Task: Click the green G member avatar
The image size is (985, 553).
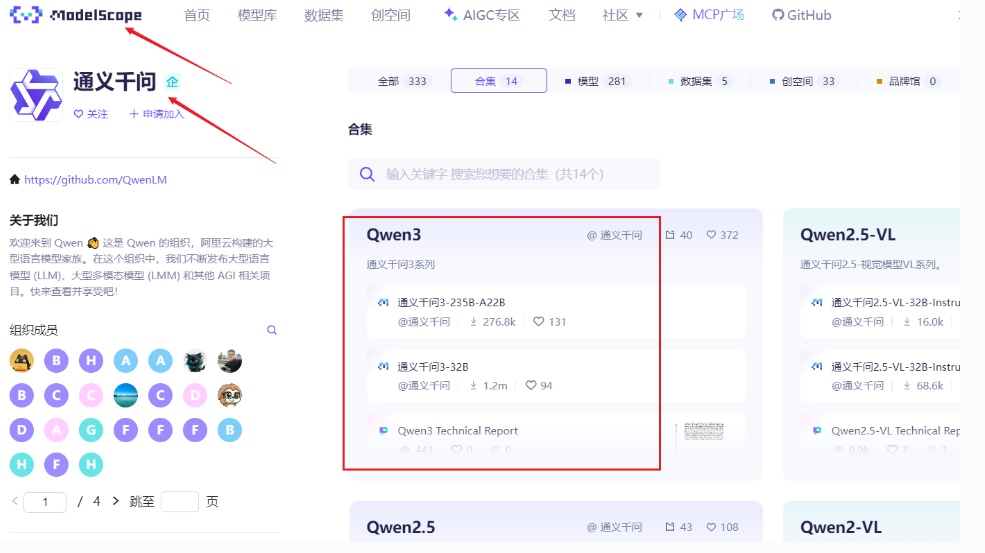Action: (91, 430)
